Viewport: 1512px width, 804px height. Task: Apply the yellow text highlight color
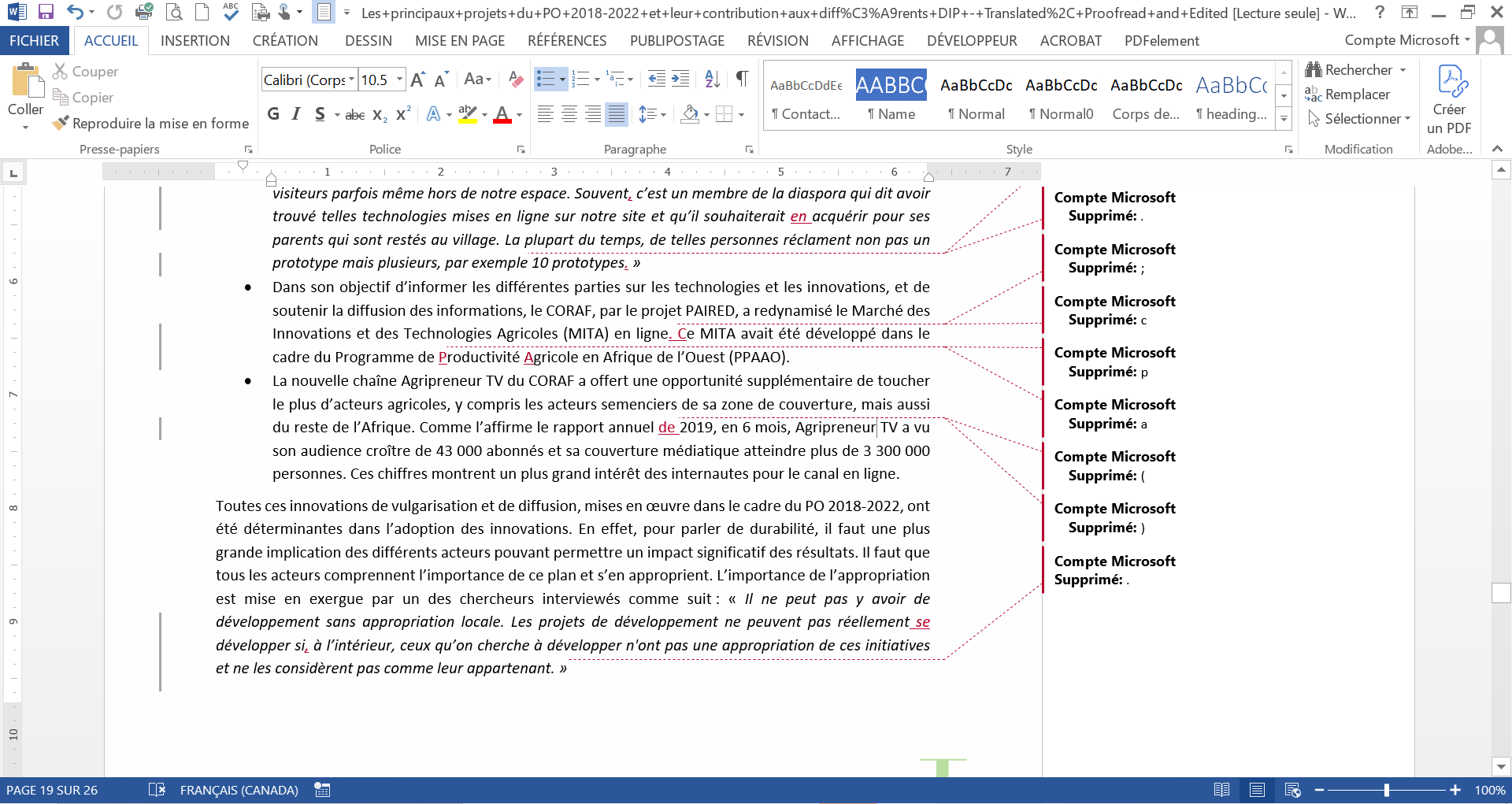pos(468,115)
